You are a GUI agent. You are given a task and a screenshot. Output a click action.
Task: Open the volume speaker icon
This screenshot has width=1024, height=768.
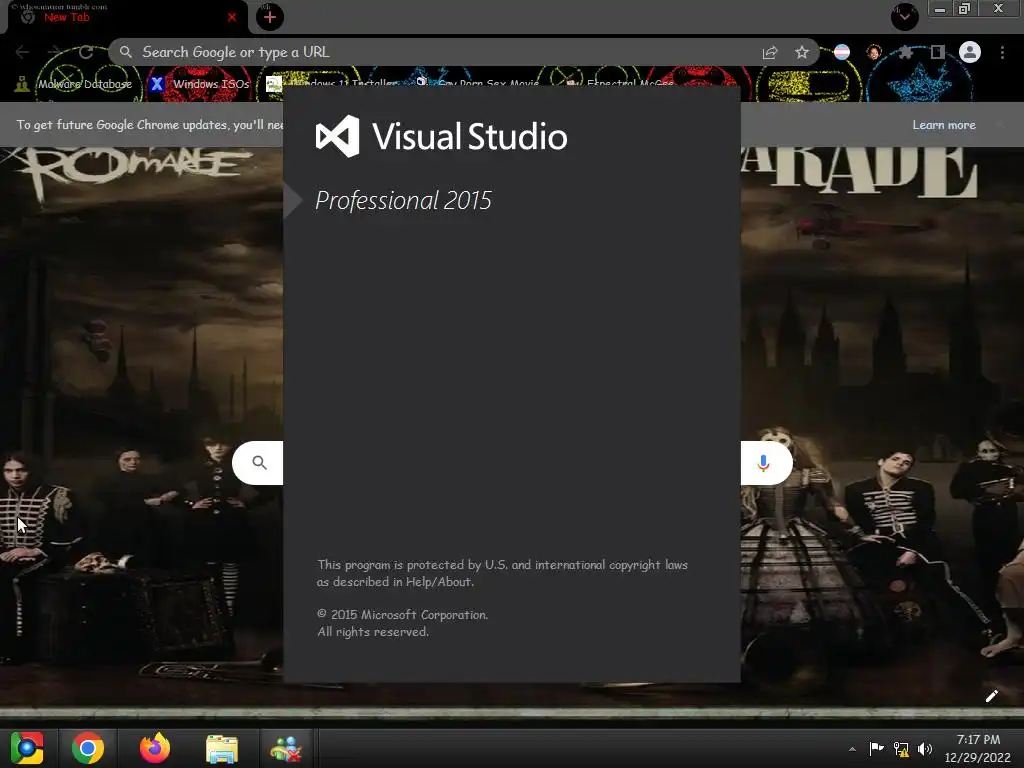click(x=925, y=749)
